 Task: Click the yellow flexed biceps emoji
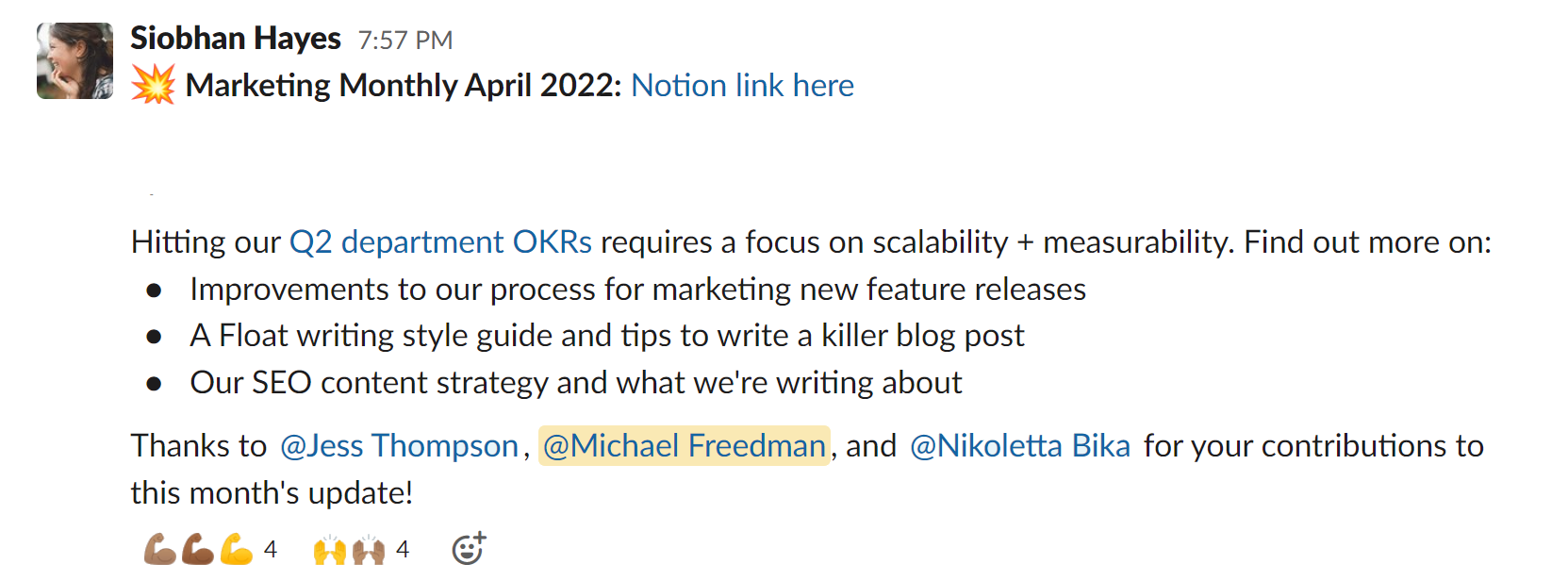pos(237,549)
